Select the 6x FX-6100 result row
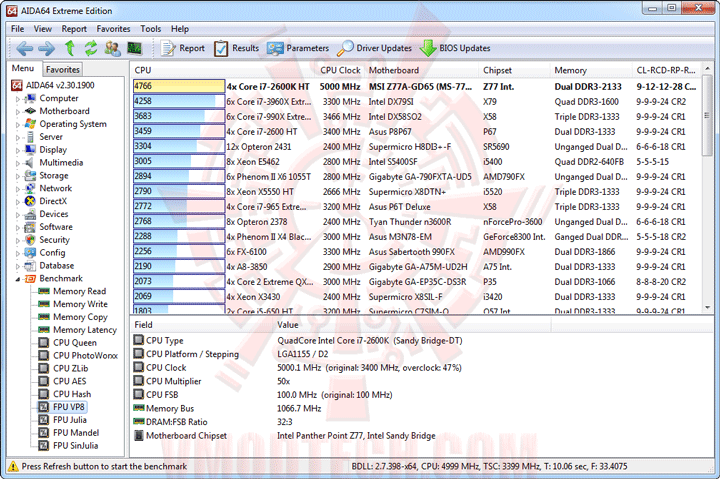This screenshot has width=720, height=479. tap(417, 252)
